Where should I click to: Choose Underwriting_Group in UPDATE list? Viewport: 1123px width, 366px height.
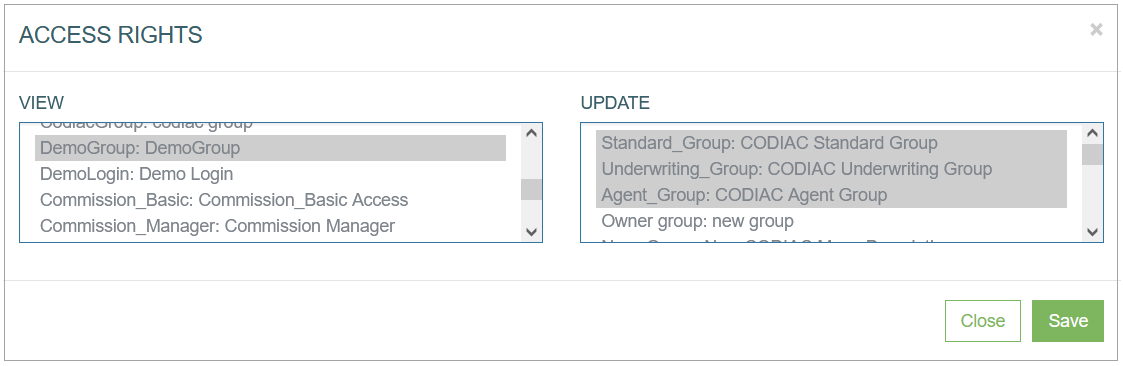coord(832,169)
